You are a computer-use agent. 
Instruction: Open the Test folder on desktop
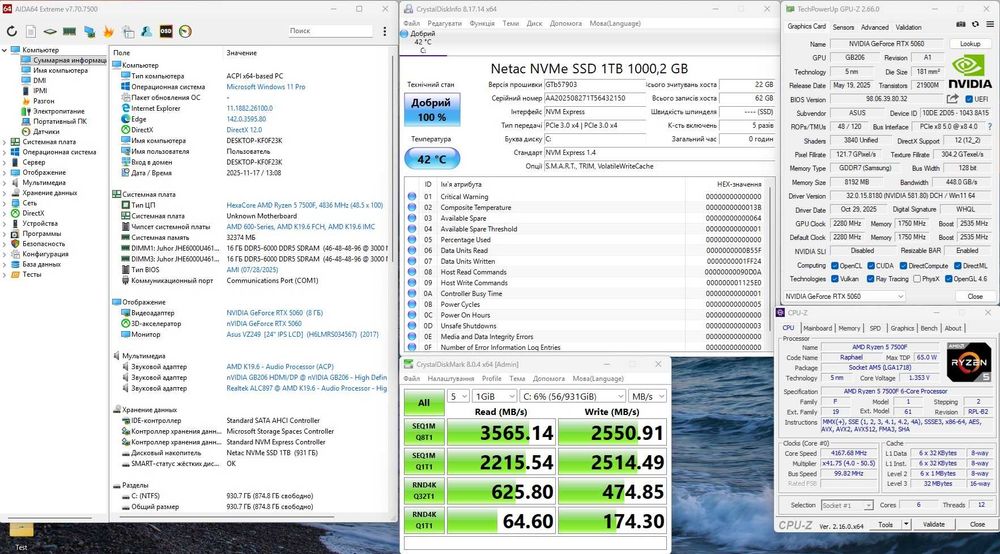pyautogui.click(x=21, y=535)
